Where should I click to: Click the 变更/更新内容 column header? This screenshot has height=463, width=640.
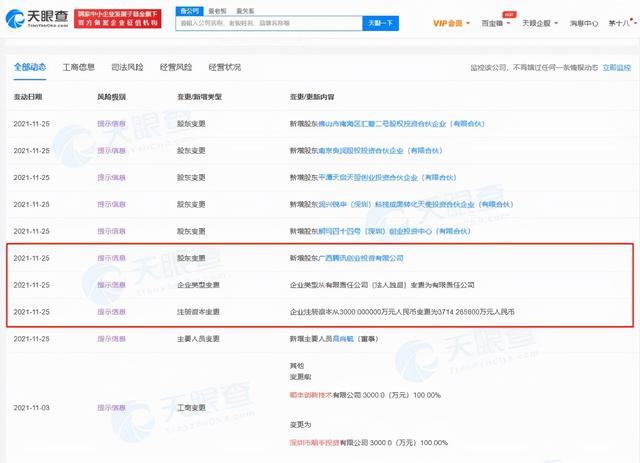pos(312,97)
